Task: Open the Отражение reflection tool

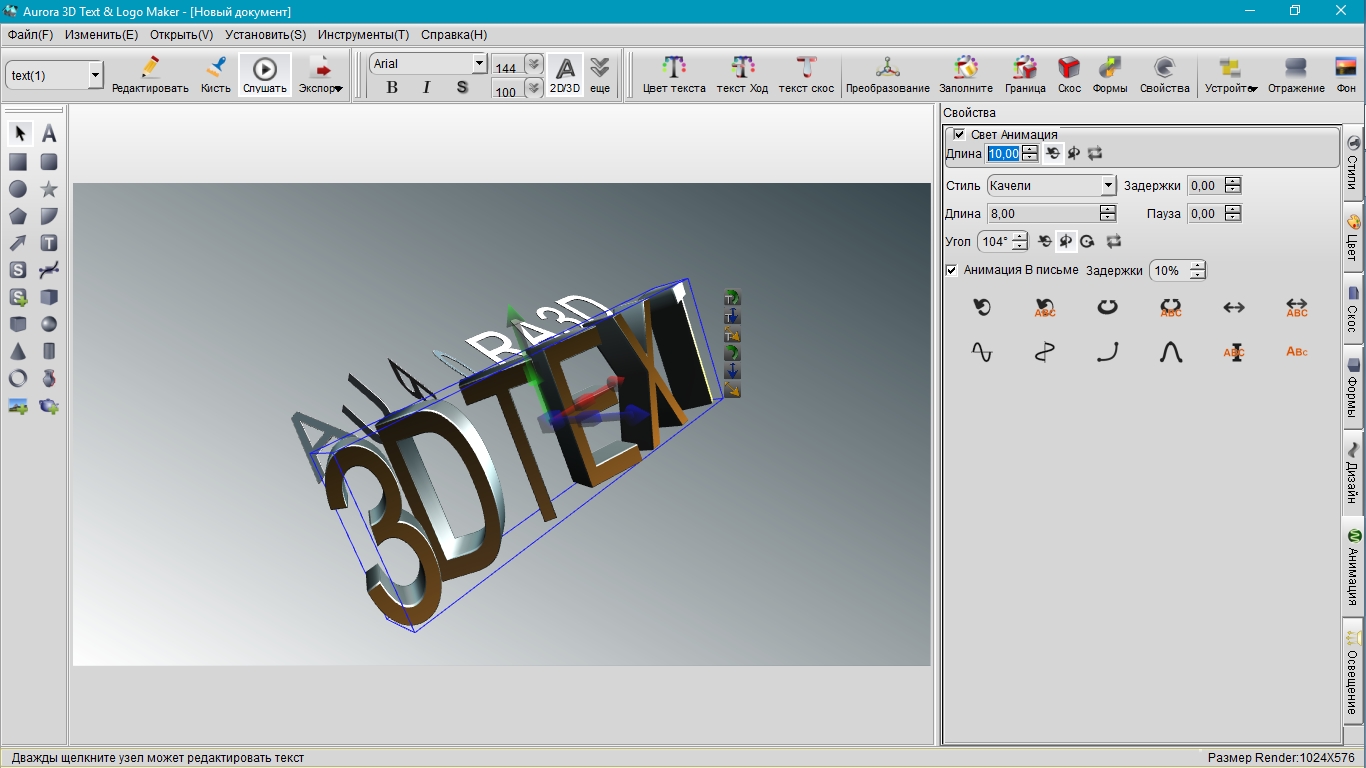Action: click(1296, 75)
